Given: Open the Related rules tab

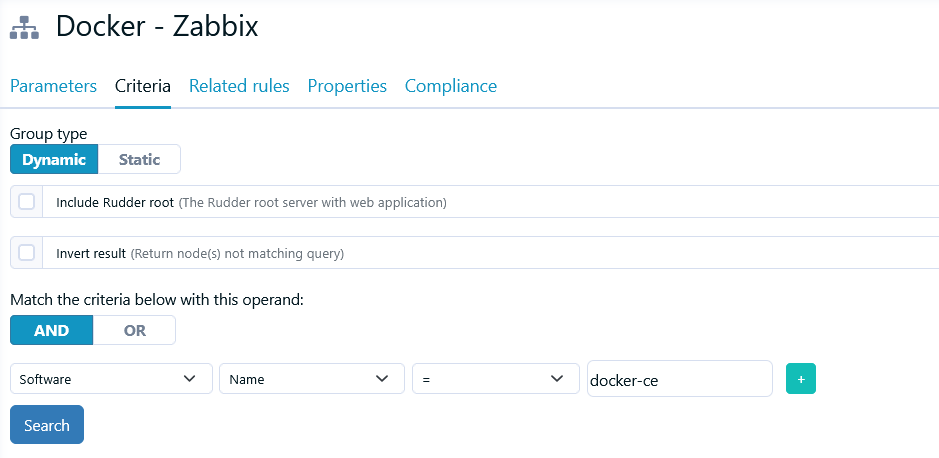Looking at the screenshot, I should click(239, 86).
